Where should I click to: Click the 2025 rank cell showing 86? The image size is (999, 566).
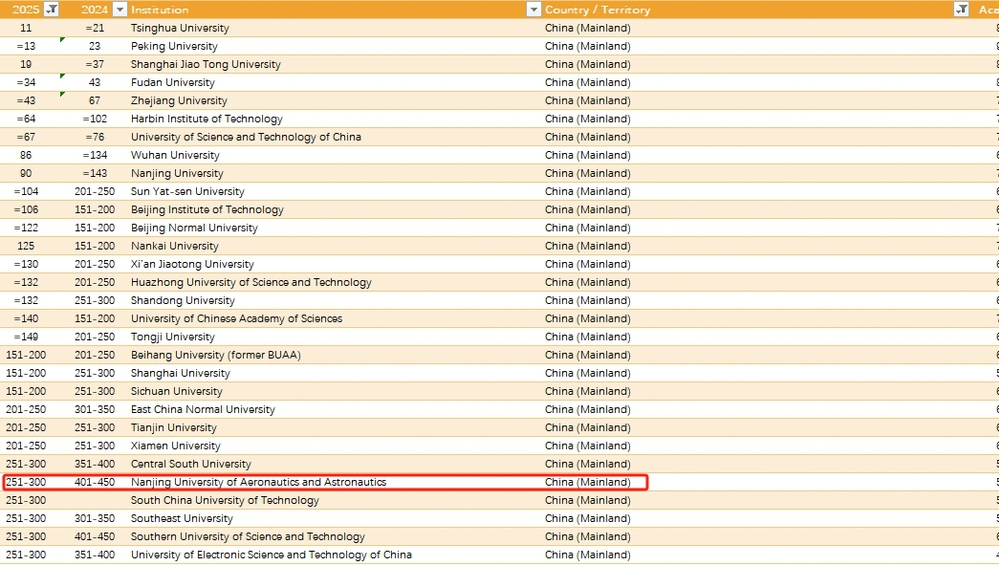click(x=26, y=155)
